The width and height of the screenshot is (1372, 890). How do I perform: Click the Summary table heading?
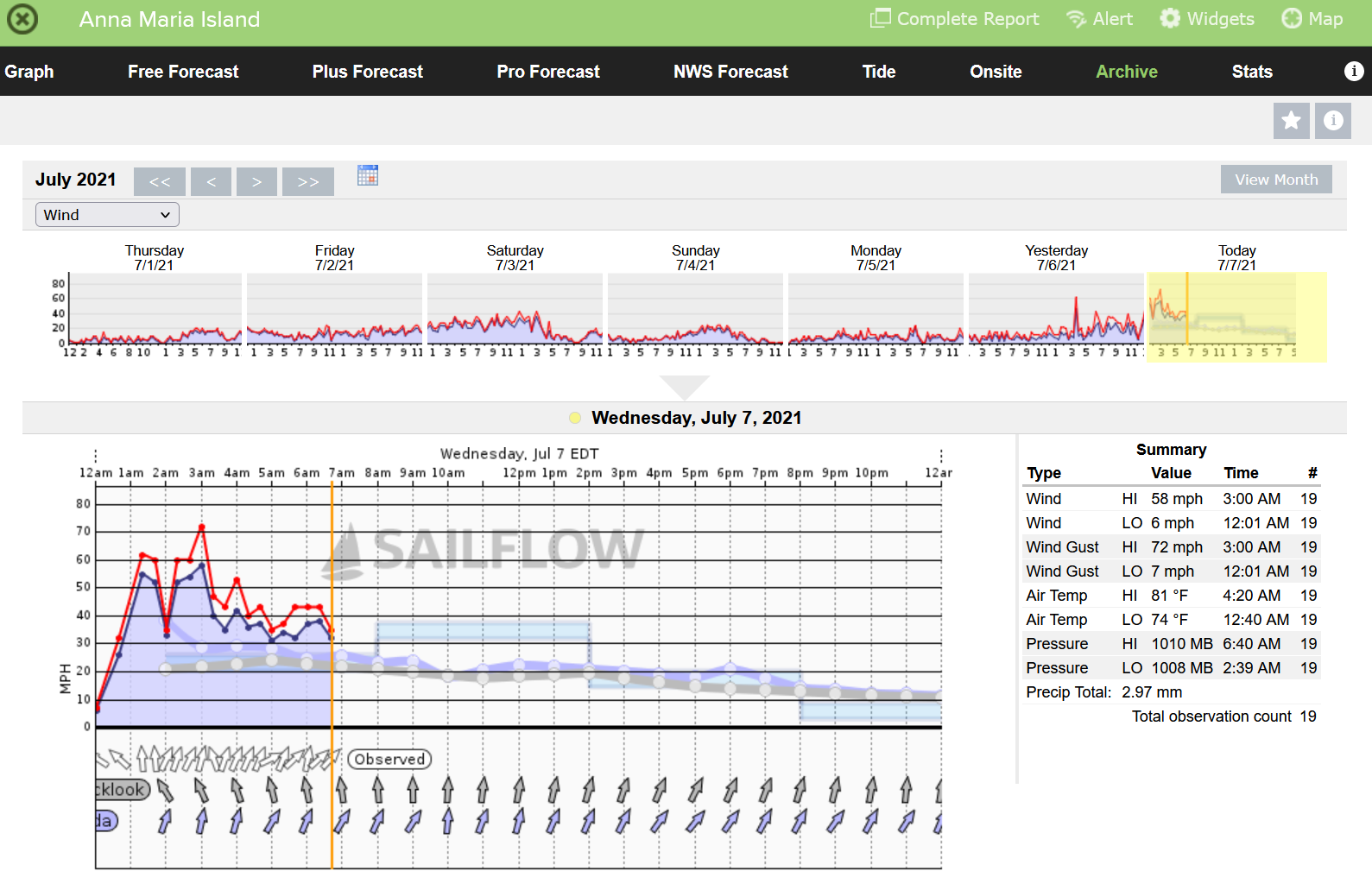point(1172,450)
